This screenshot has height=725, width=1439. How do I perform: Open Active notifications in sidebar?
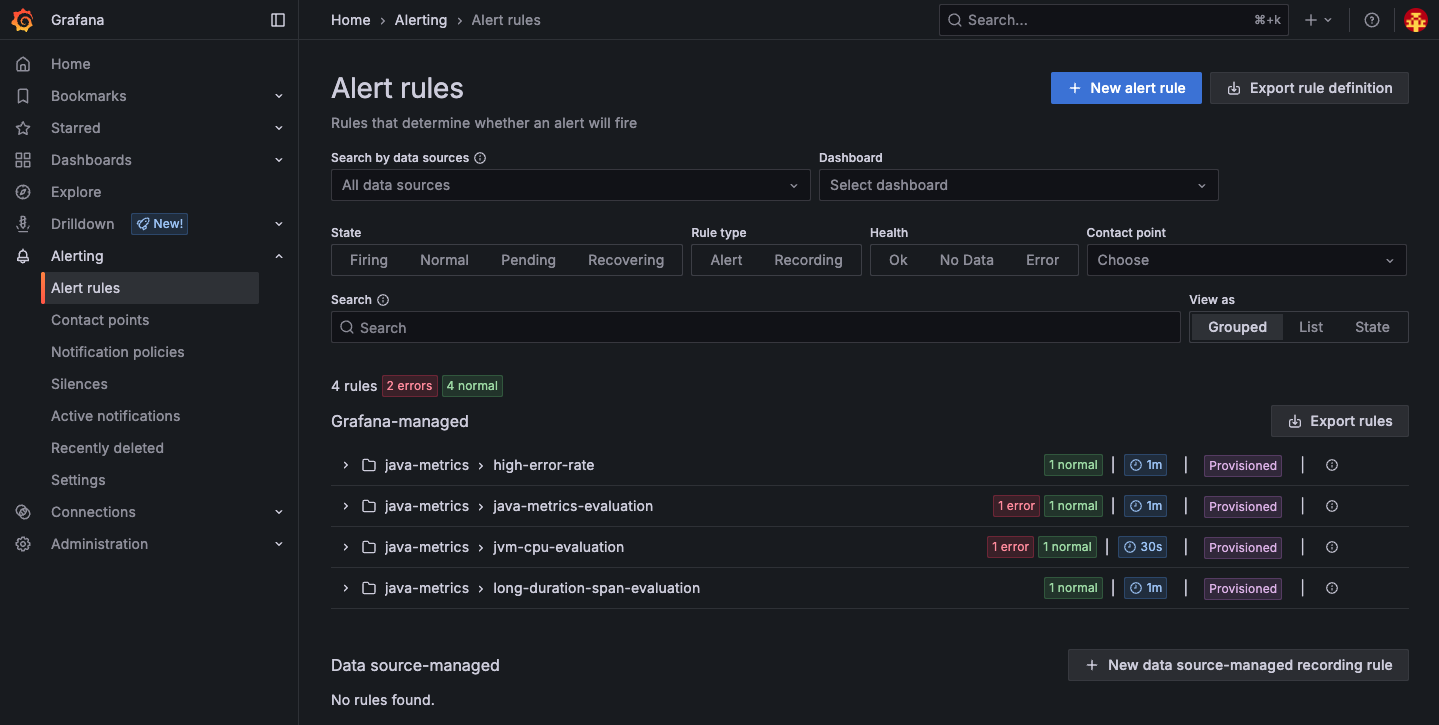[x=116, y=416]
